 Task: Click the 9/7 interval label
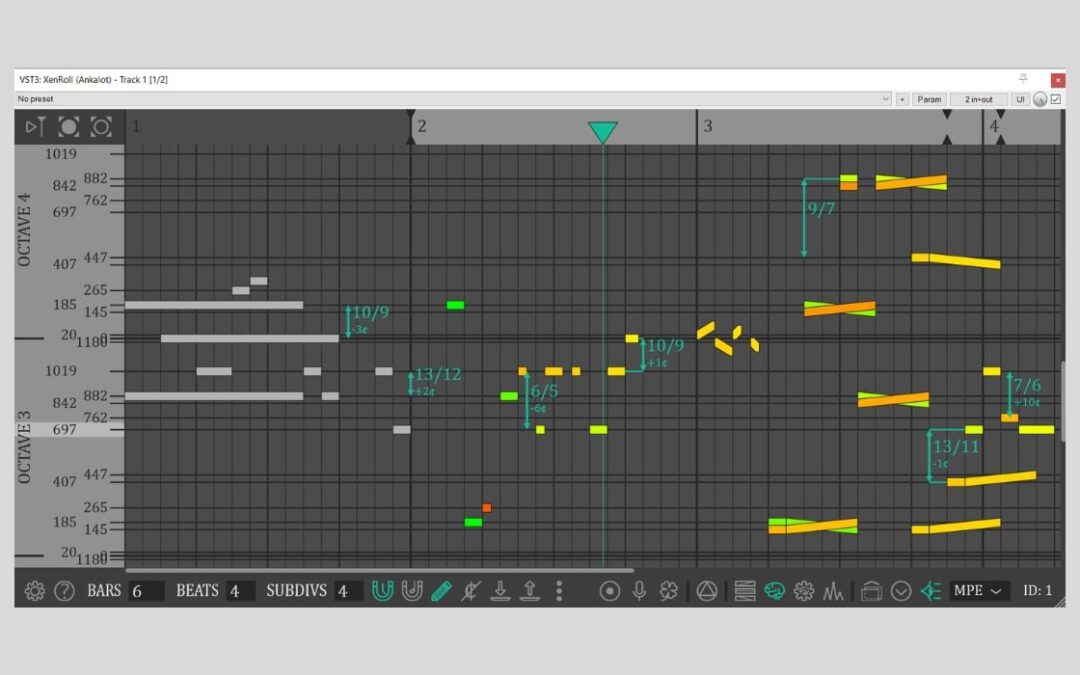tap(820, 208)
